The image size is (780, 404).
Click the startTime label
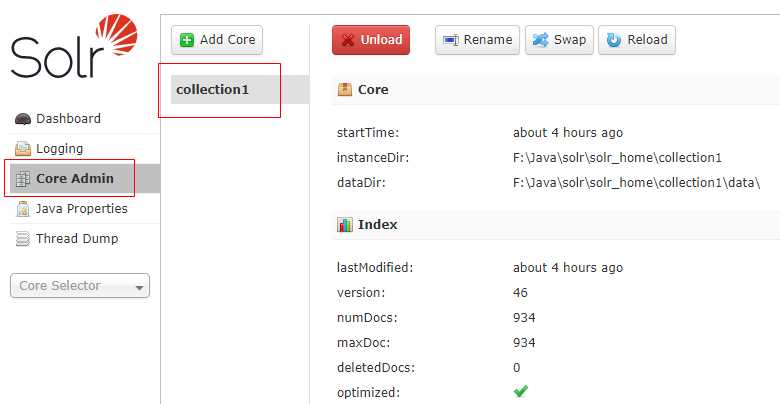click(368, 133)
